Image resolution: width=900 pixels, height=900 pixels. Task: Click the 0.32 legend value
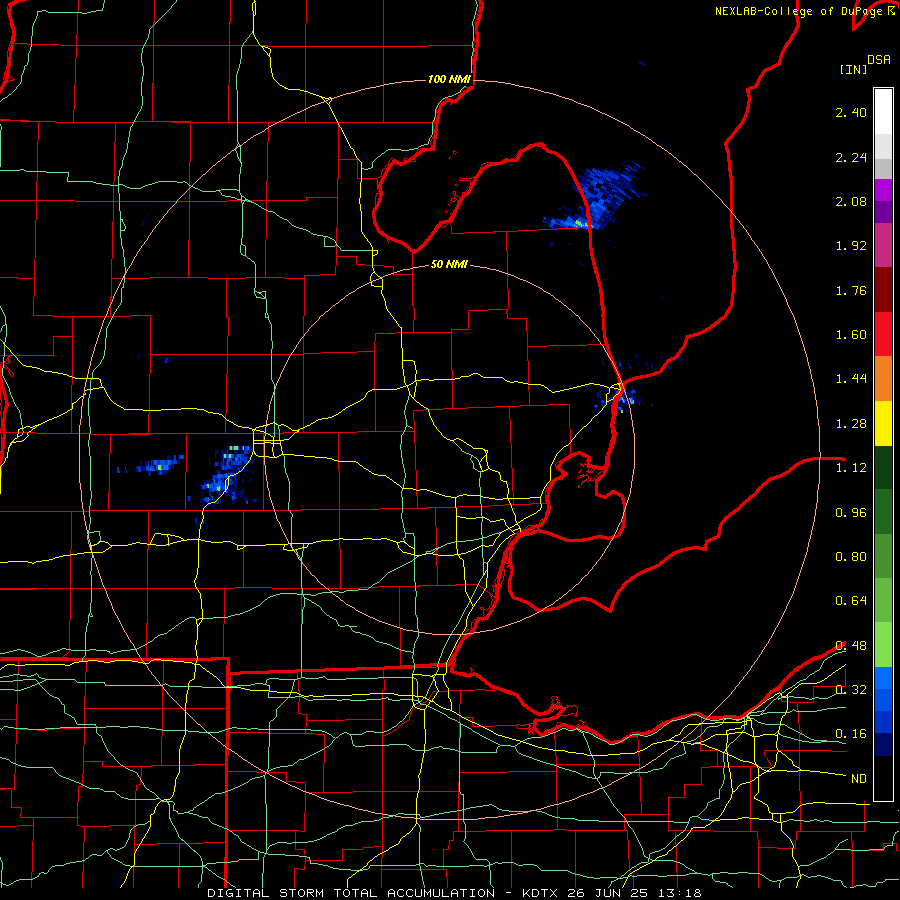(x=851, y=690)
